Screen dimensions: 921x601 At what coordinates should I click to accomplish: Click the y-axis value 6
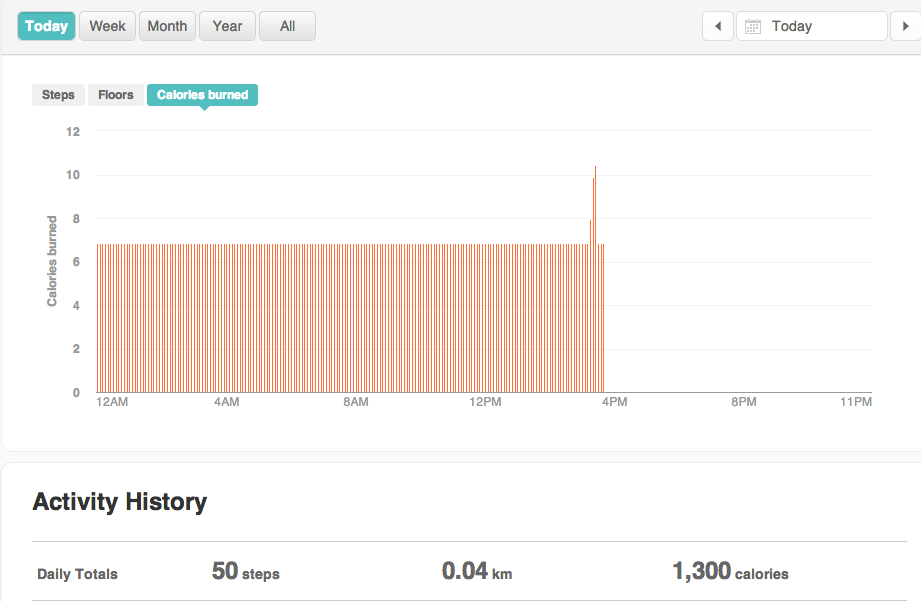[x=76, y=262]
